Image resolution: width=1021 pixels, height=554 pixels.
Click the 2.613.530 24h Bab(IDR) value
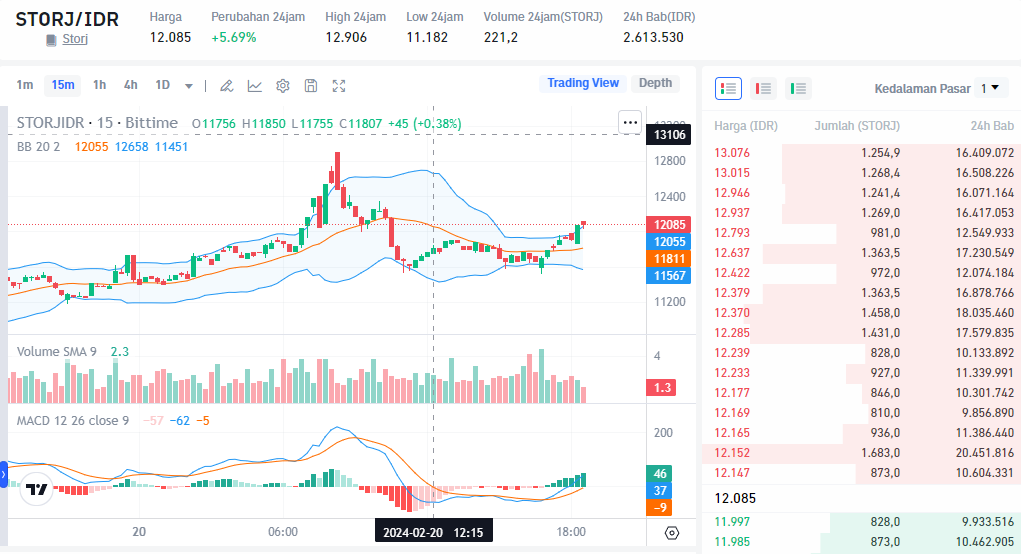(x=654, y=38)
